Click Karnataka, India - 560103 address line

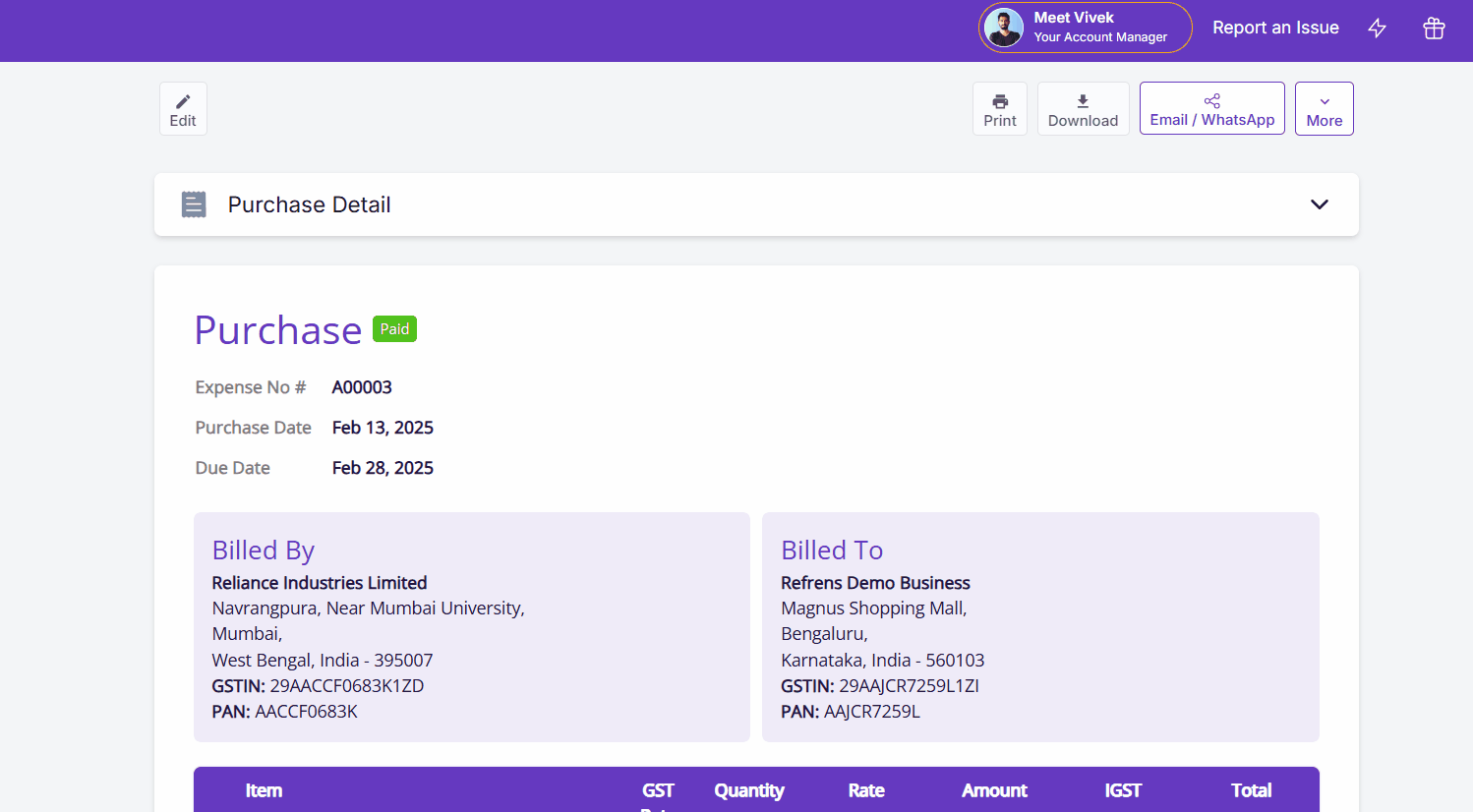(x=882, y=661)
